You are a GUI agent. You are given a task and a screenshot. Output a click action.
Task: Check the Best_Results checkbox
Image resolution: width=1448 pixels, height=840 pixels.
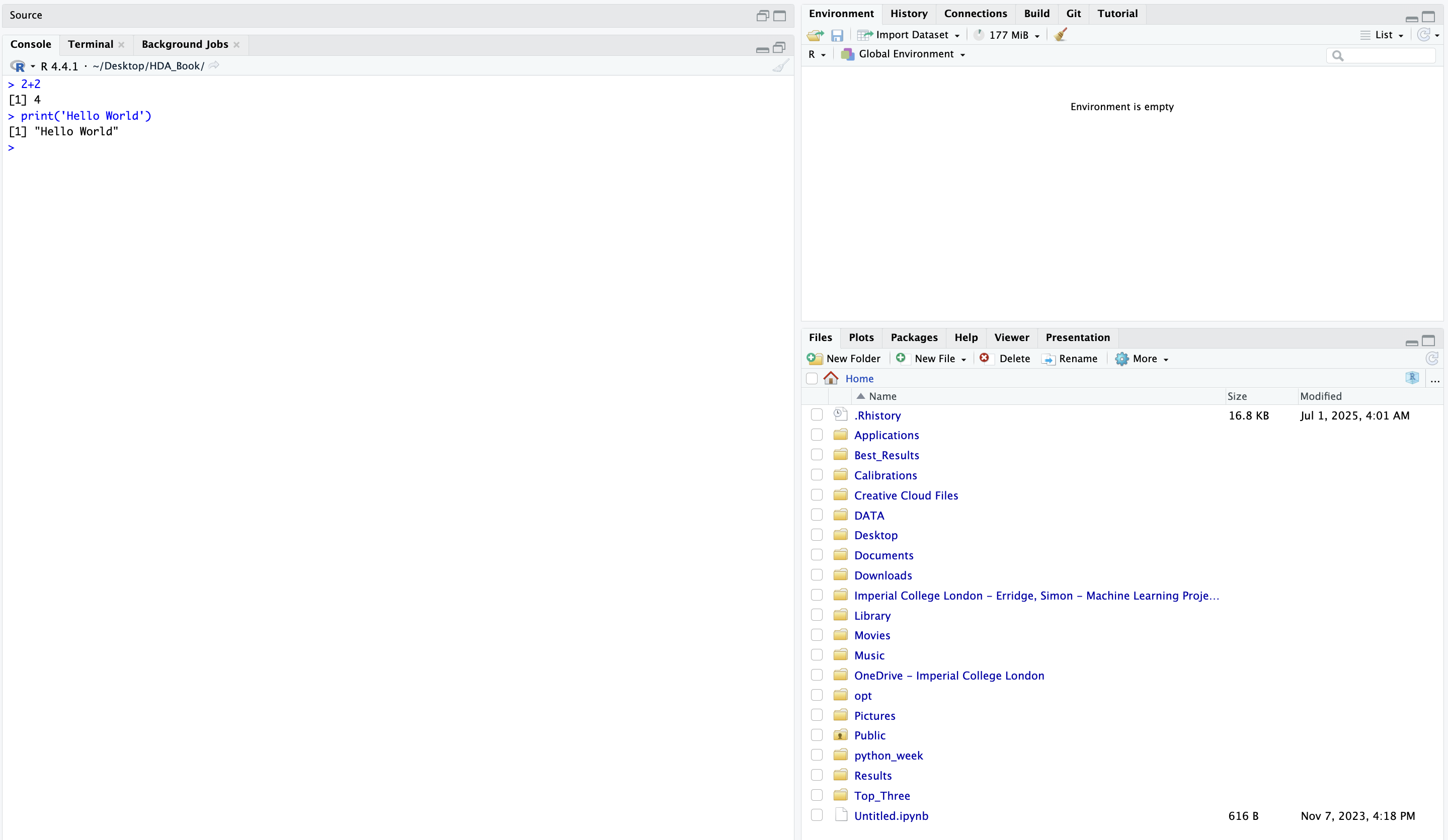817,455
